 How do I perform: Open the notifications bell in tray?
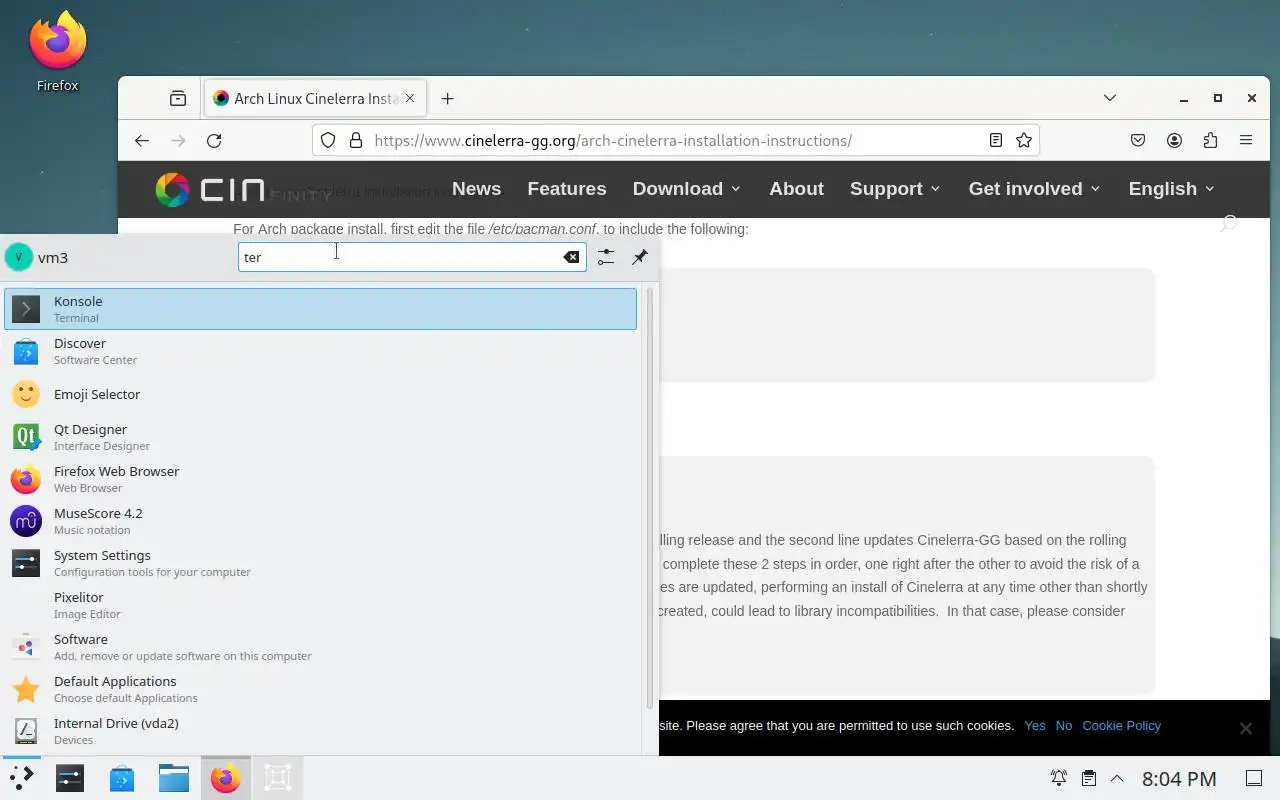[1058, 778]
